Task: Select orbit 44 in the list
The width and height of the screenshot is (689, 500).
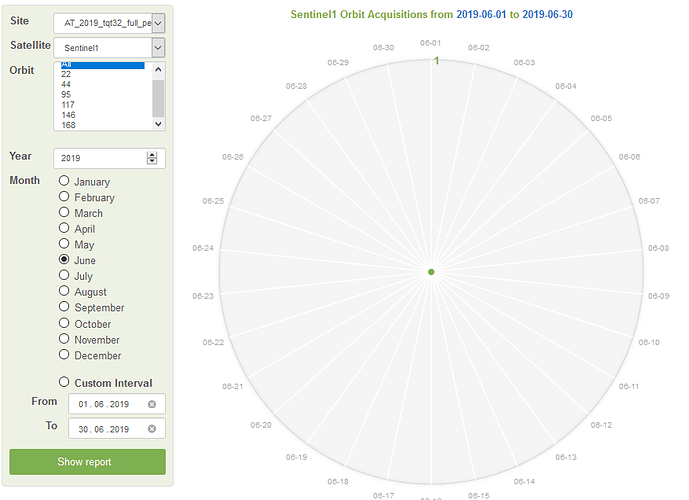Action: click(x=66, y=84)
